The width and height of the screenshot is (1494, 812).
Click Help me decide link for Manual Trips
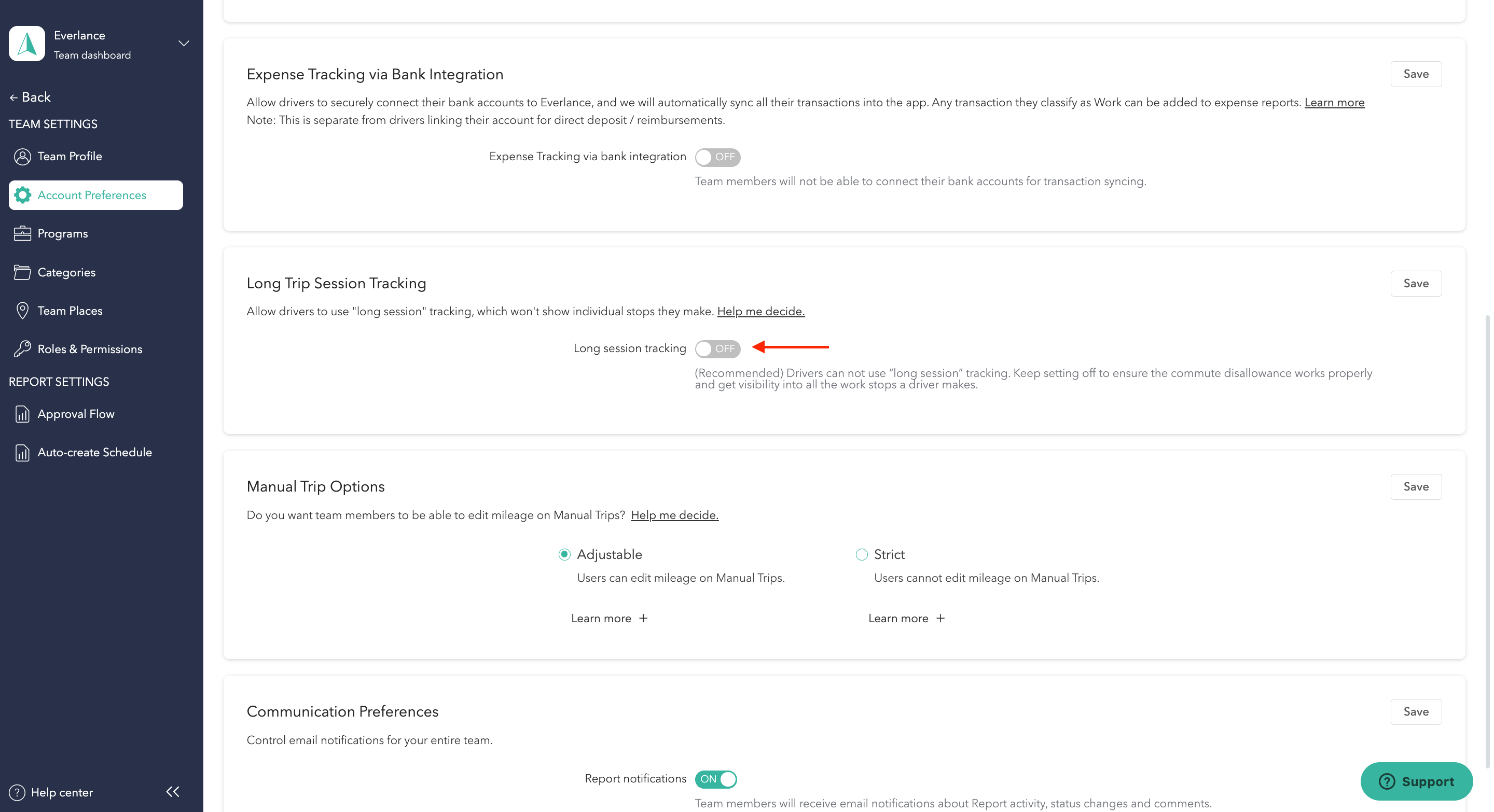[x=674, y=515]
